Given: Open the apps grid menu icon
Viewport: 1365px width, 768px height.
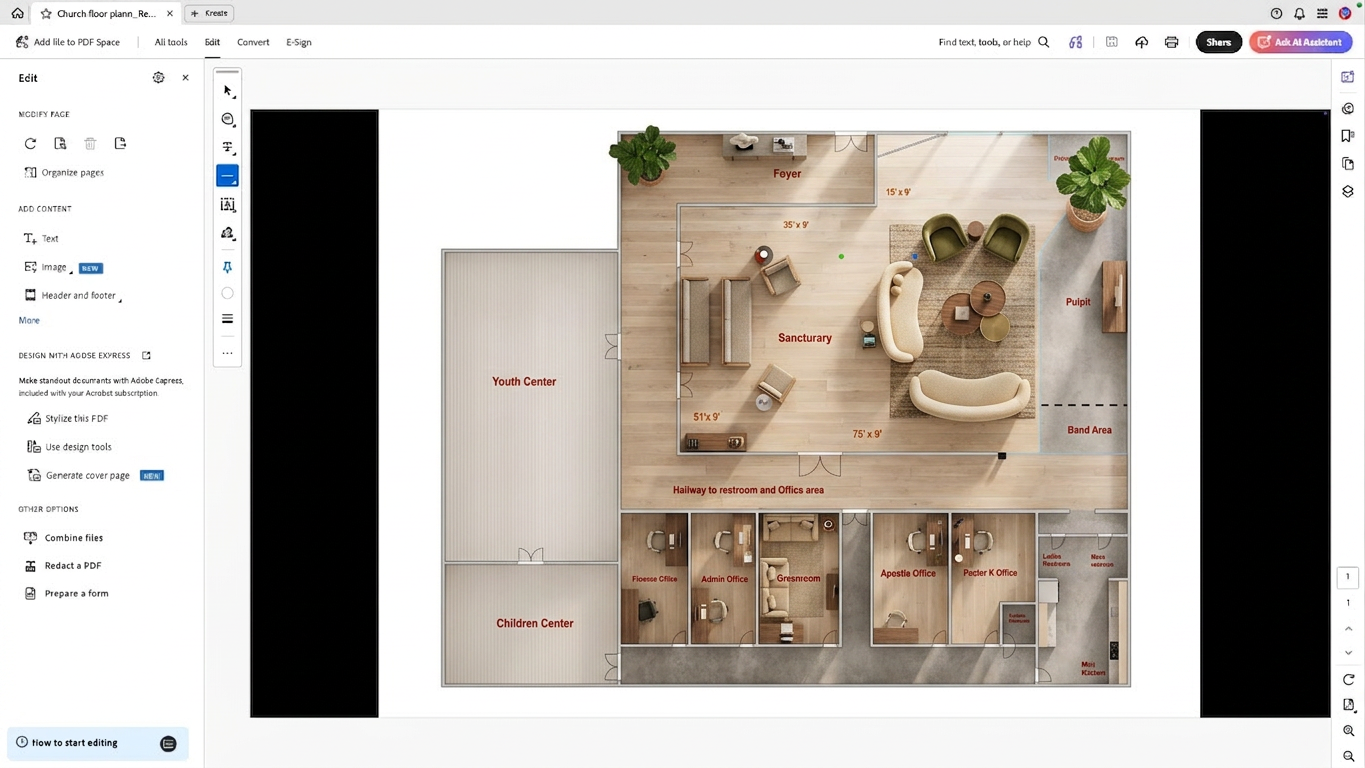Looking at the screenshot, I should click(x=1322, y=14).
